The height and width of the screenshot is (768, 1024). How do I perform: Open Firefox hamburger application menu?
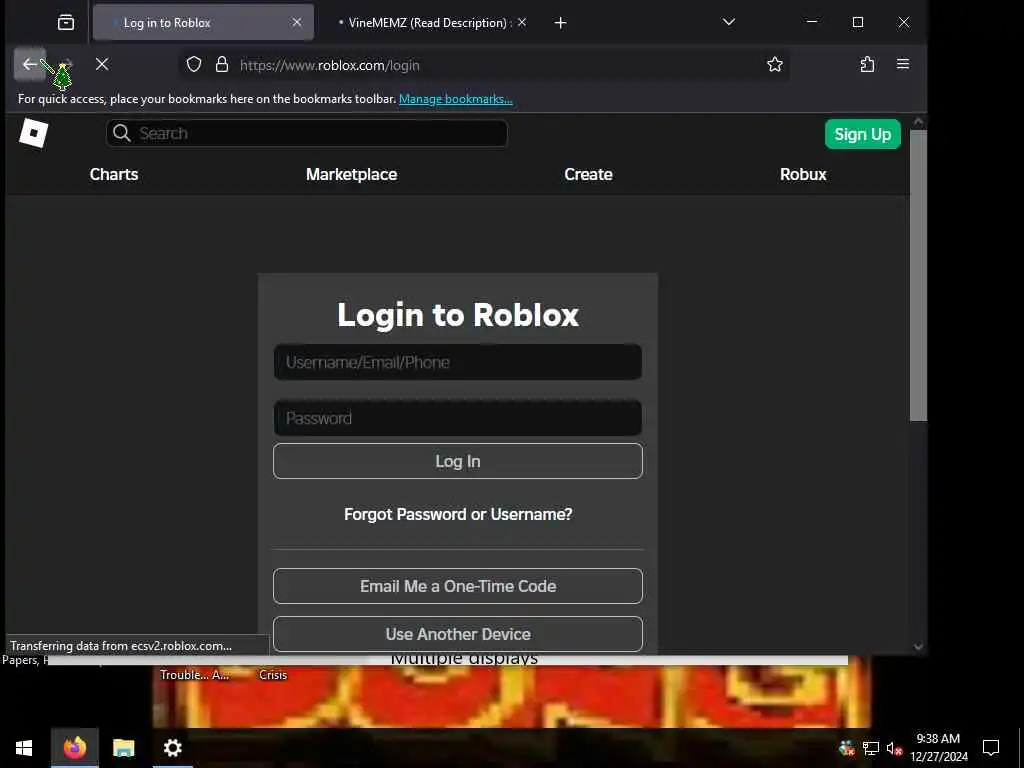(903, 64)
